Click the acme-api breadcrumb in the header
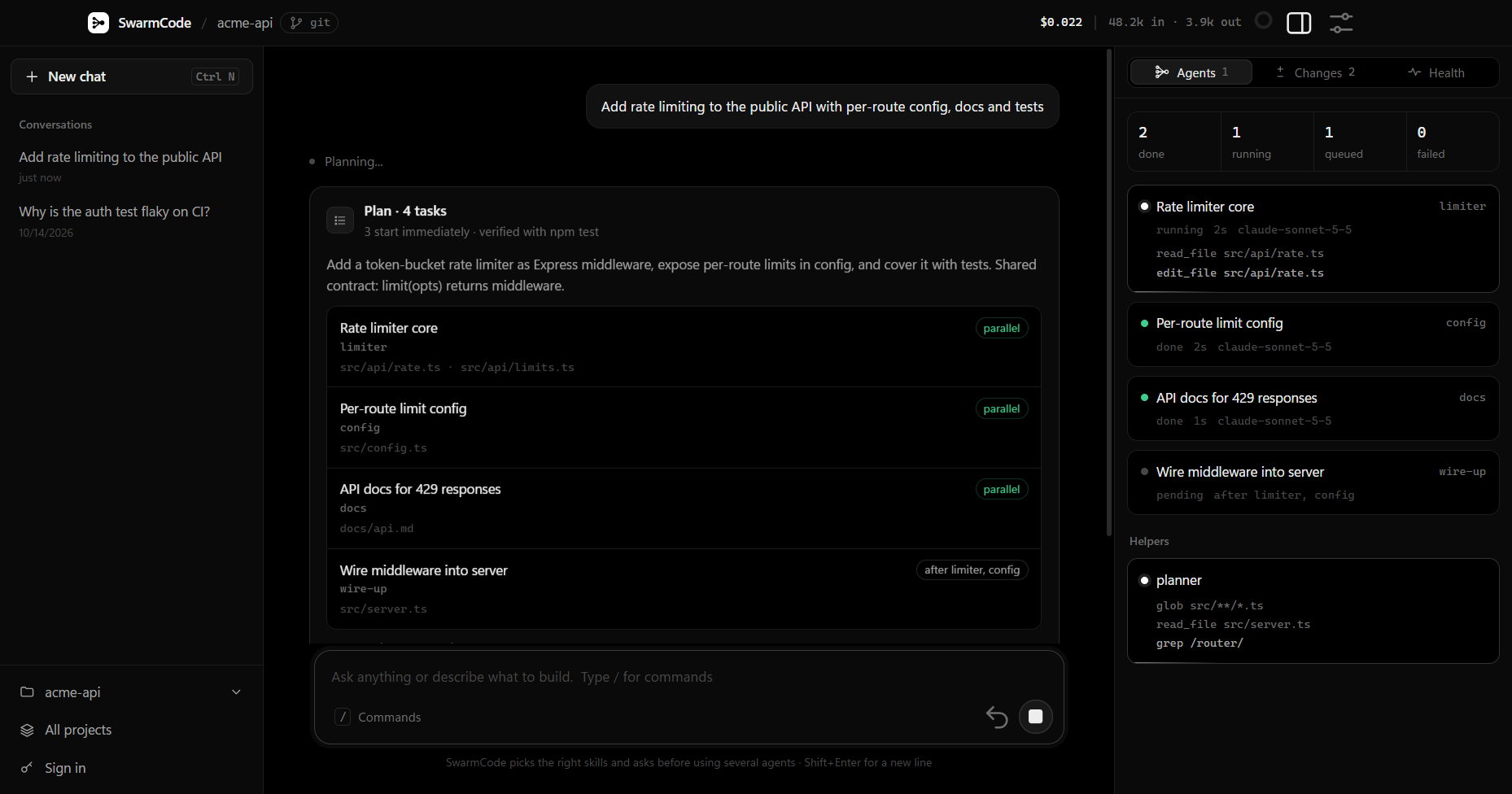The width and height of the screenshot is (1512, 794). [x=244, y=23]
